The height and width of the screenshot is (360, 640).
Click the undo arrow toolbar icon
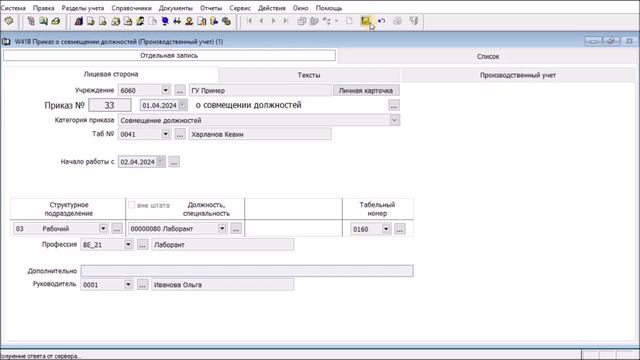click(382, 21)
